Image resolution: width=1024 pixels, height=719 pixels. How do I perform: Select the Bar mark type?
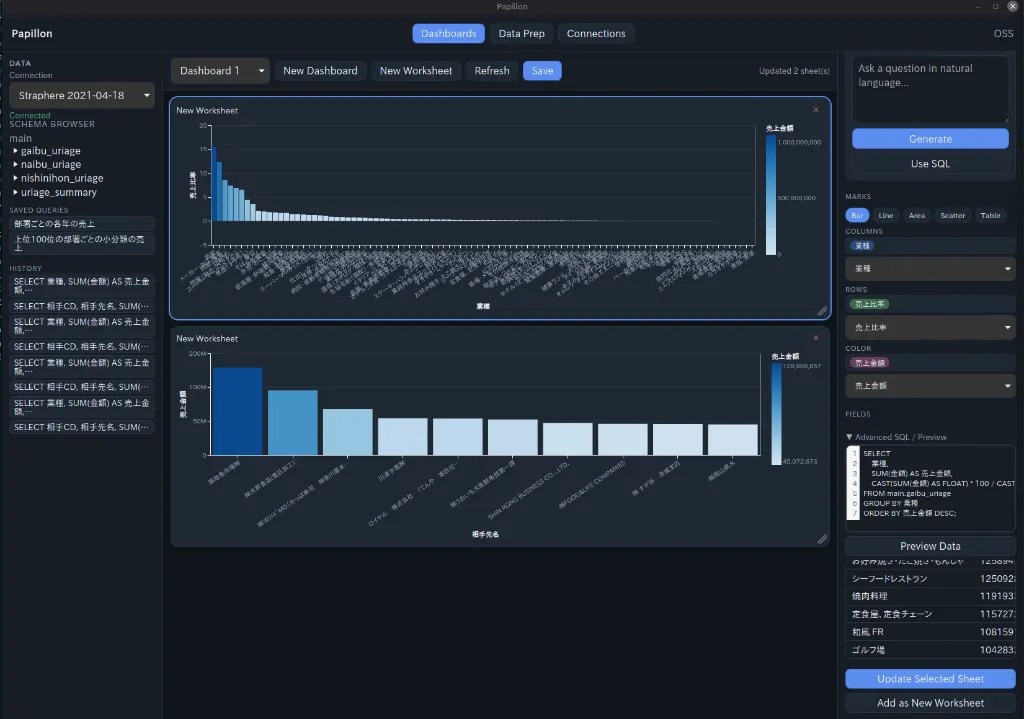[x=857, y=216]
